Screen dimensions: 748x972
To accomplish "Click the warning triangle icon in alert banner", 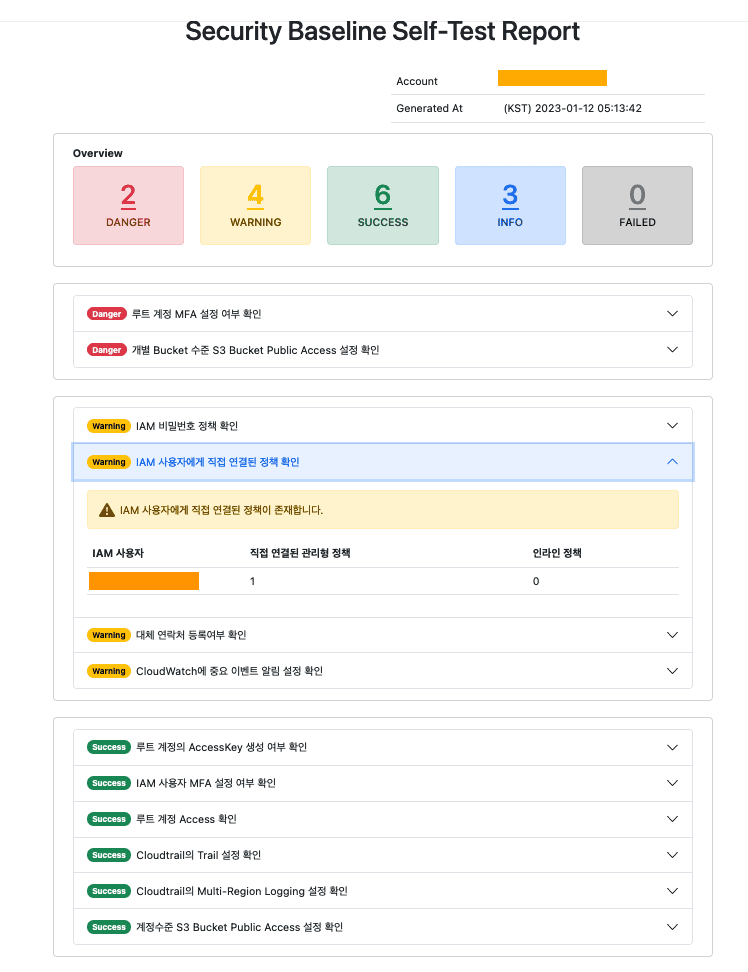I will tap(107, 510).
